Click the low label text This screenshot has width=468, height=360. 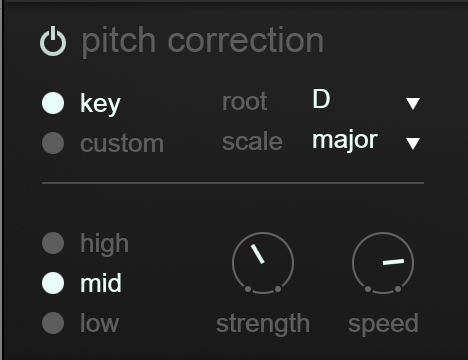coord(99,323)
